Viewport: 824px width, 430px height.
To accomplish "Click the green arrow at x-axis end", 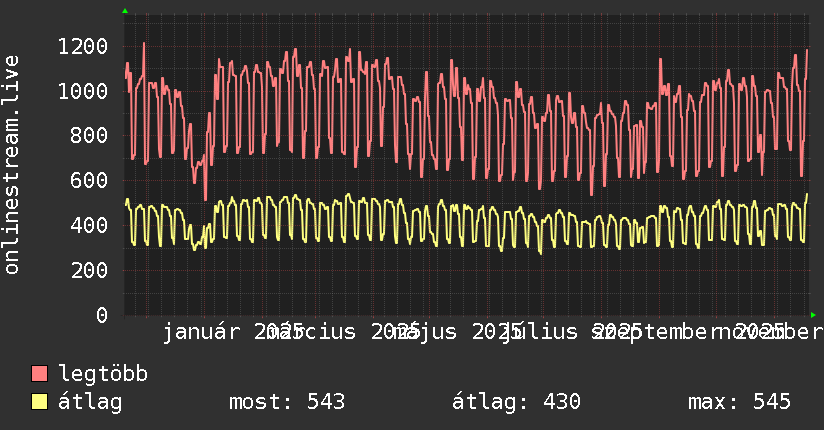I will coord(813,315).
